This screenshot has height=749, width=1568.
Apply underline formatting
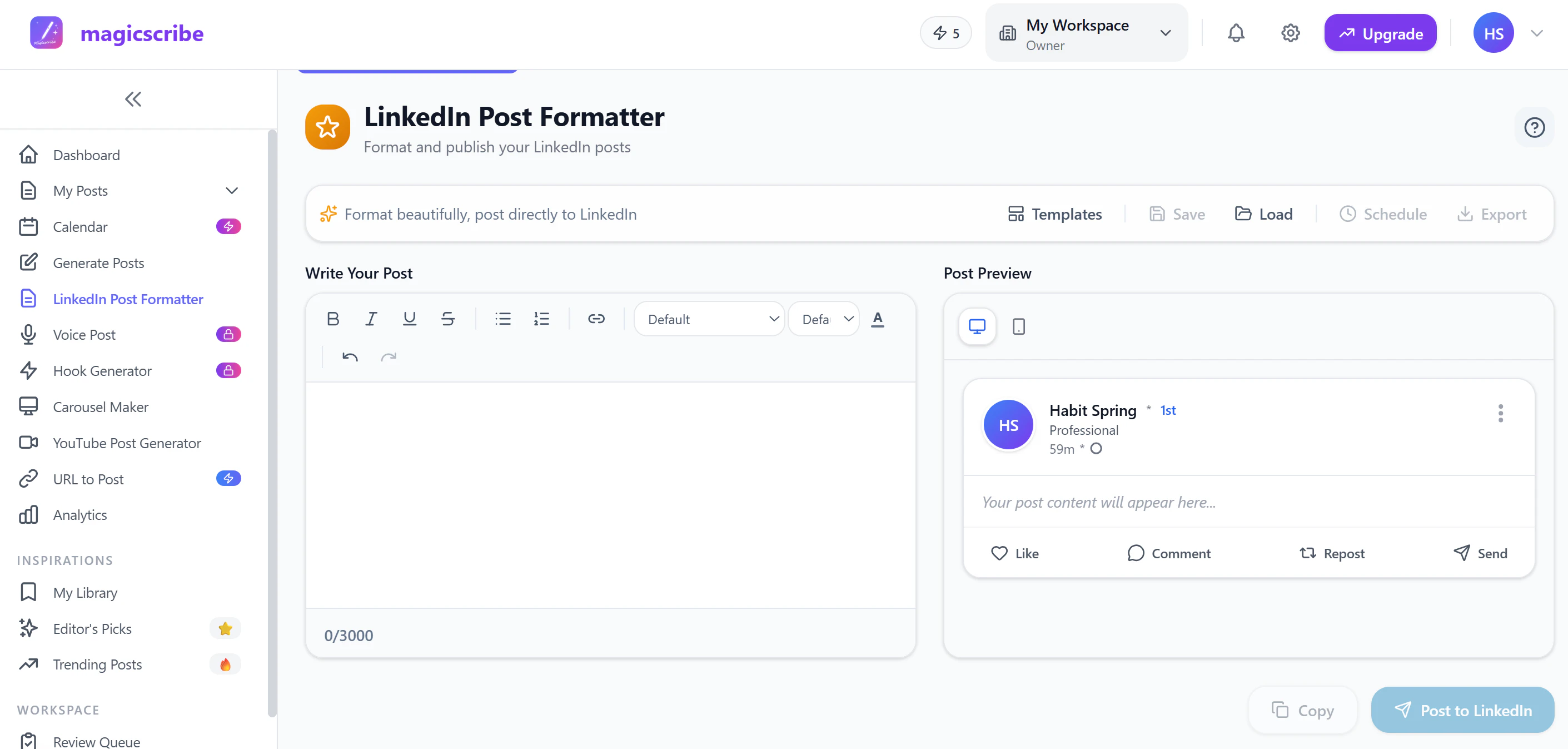[x=409, y=319]
